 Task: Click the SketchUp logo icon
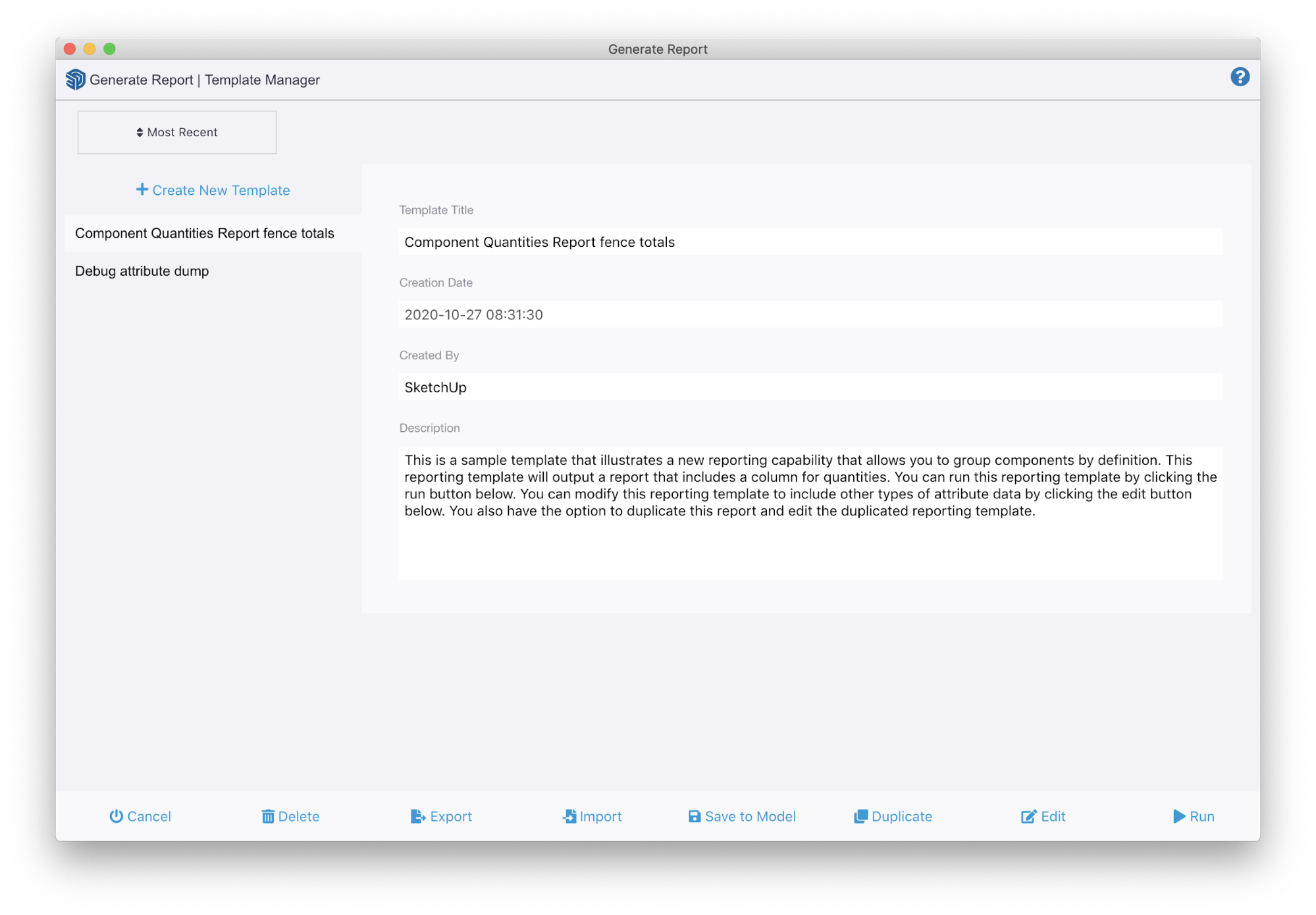click(x=74, y=79)
